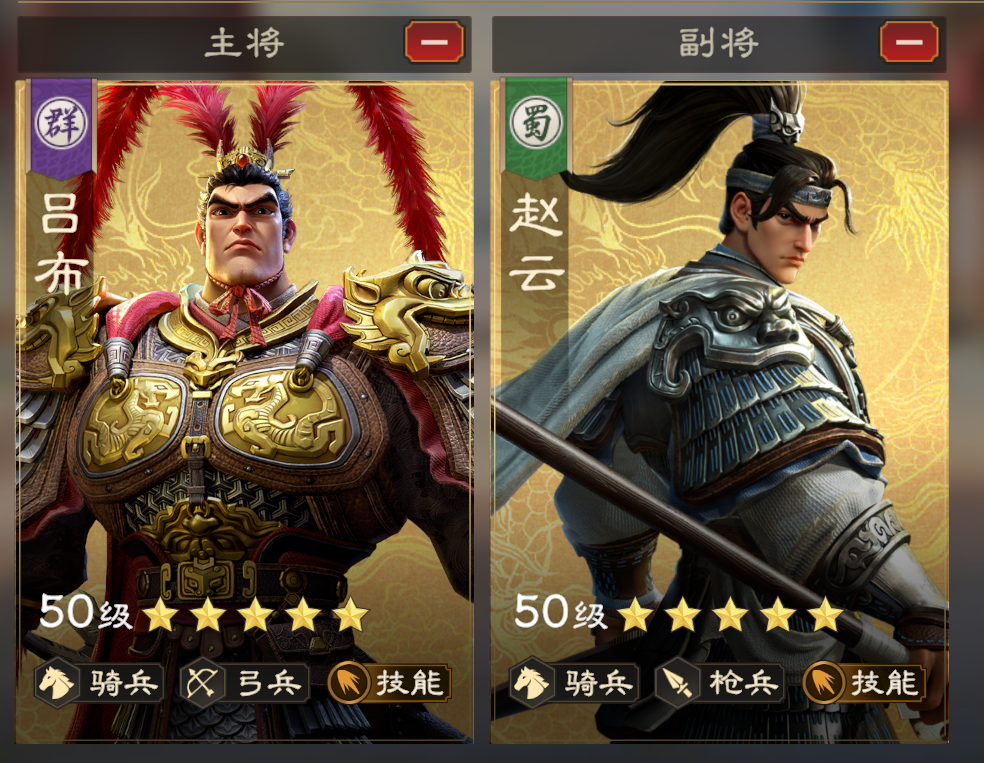Select Lu Bu's 骑兵 cavalry troop type
This screenshot has width=984, height=763.
(99, 683)
